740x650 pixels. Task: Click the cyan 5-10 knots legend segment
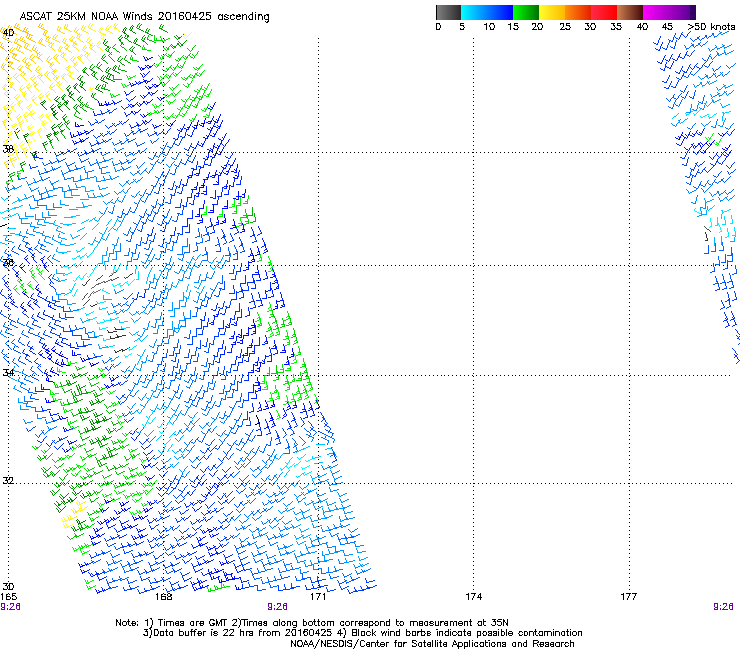click(474, 12)
